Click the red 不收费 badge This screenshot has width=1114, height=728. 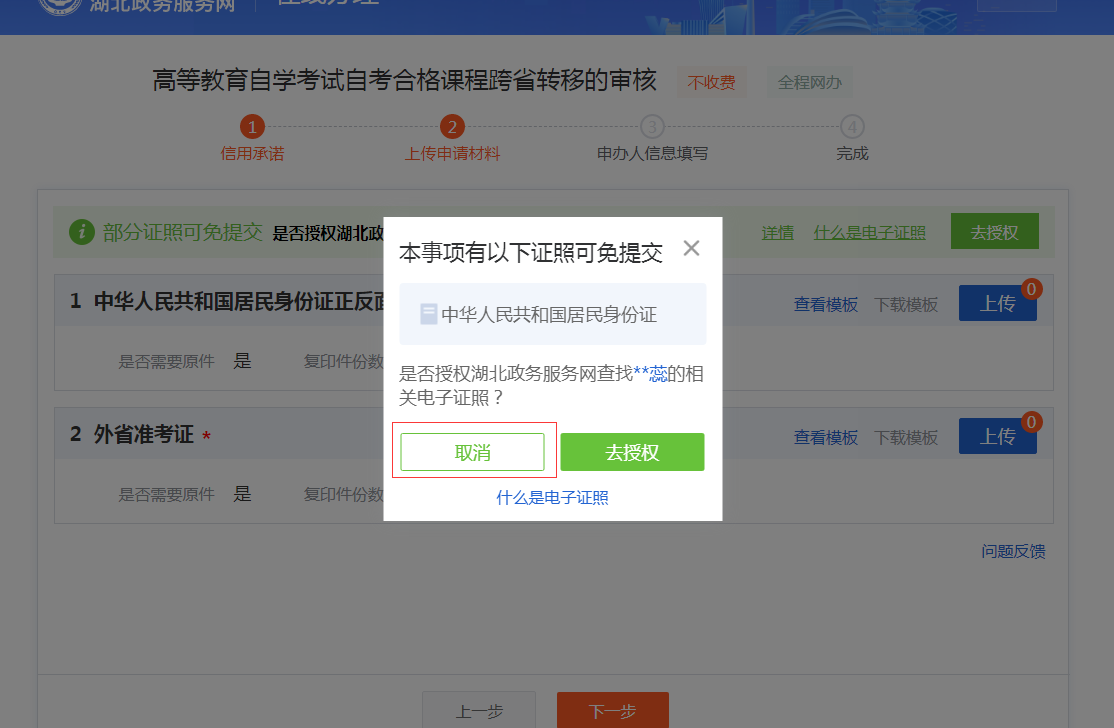coord(710,82)
